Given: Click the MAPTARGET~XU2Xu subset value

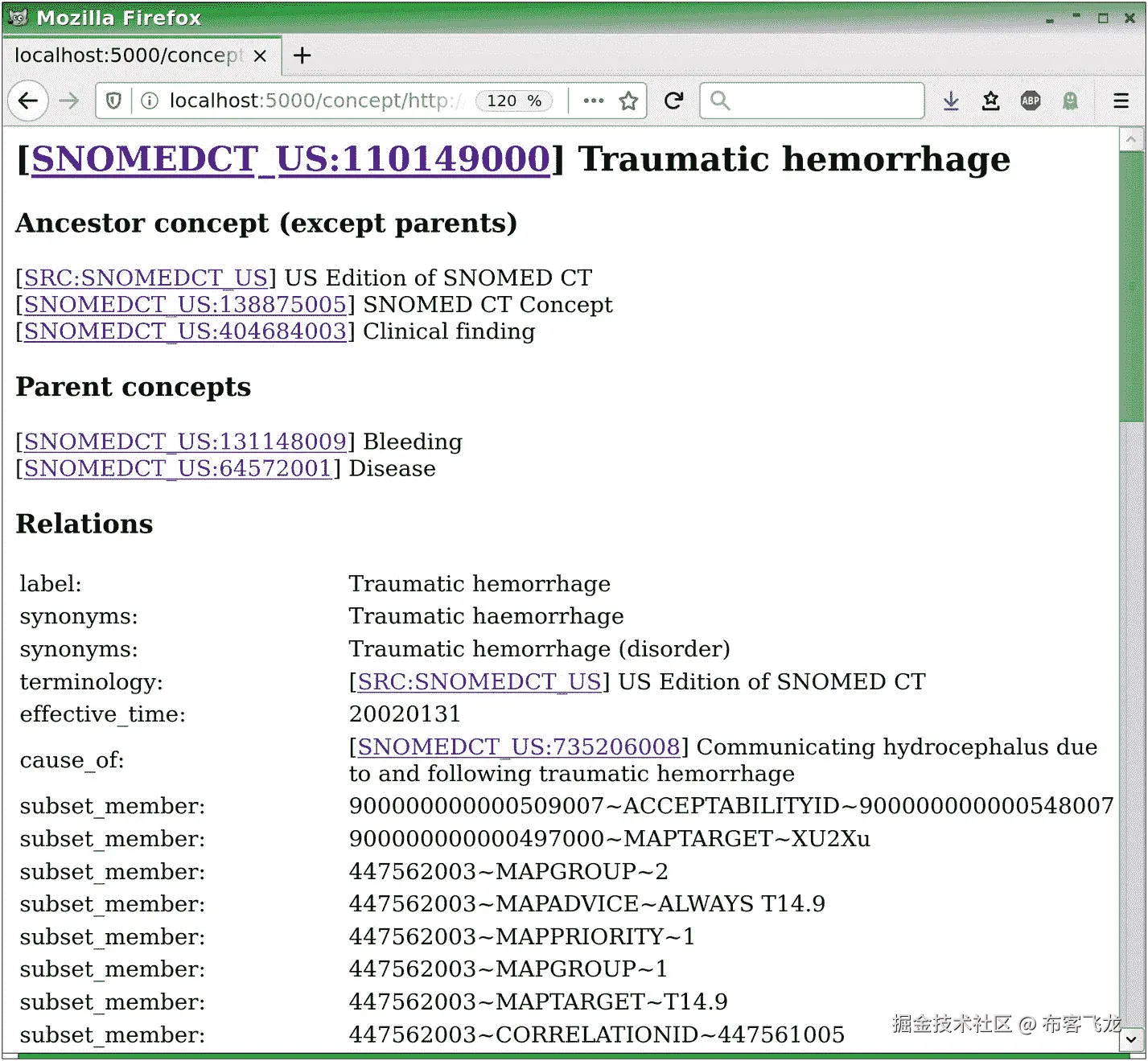Looking at the screenshot, I should (609, 839).
